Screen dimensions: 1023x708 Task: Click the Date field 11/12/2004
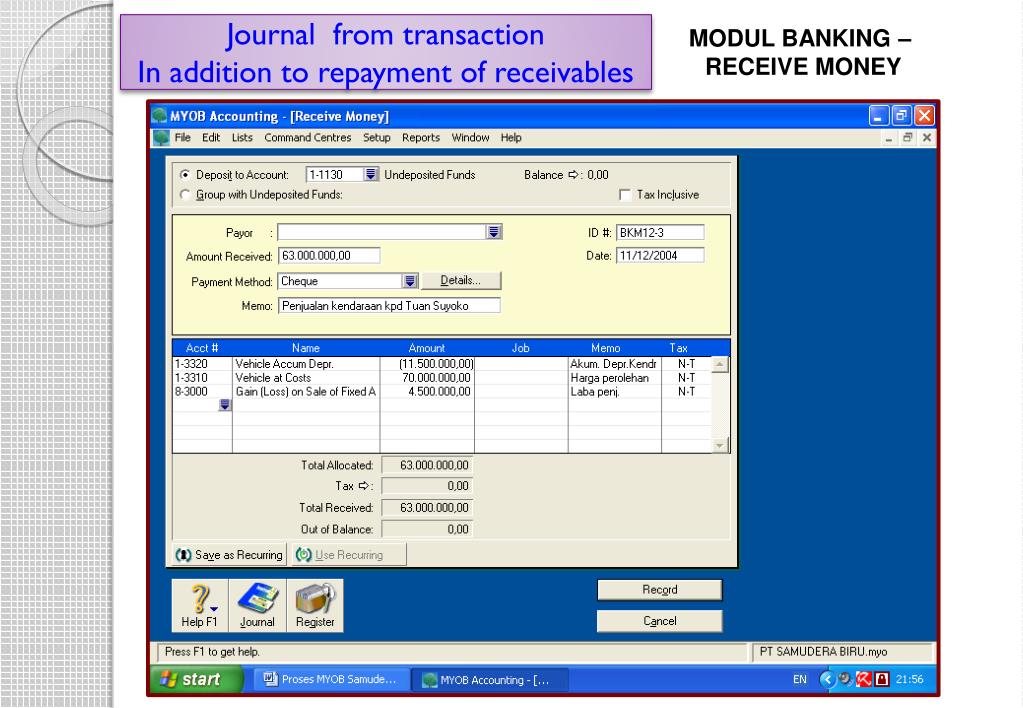[660, 256]
